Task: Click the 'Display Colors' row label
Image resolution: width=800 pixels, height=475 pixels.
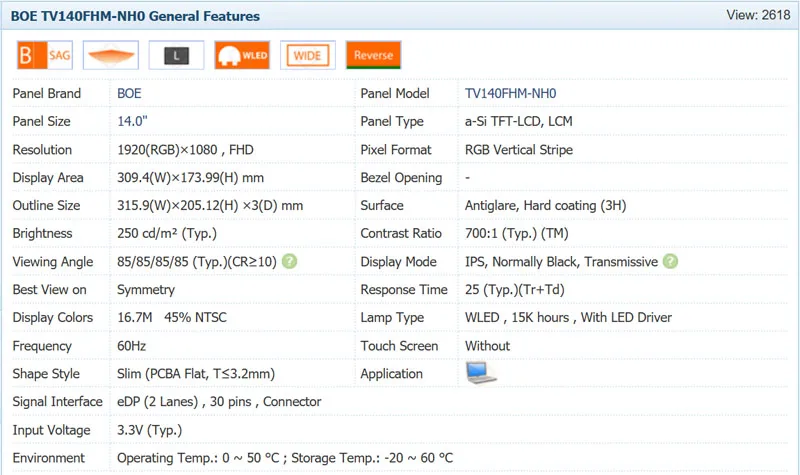Action: (x=53, y=317)
